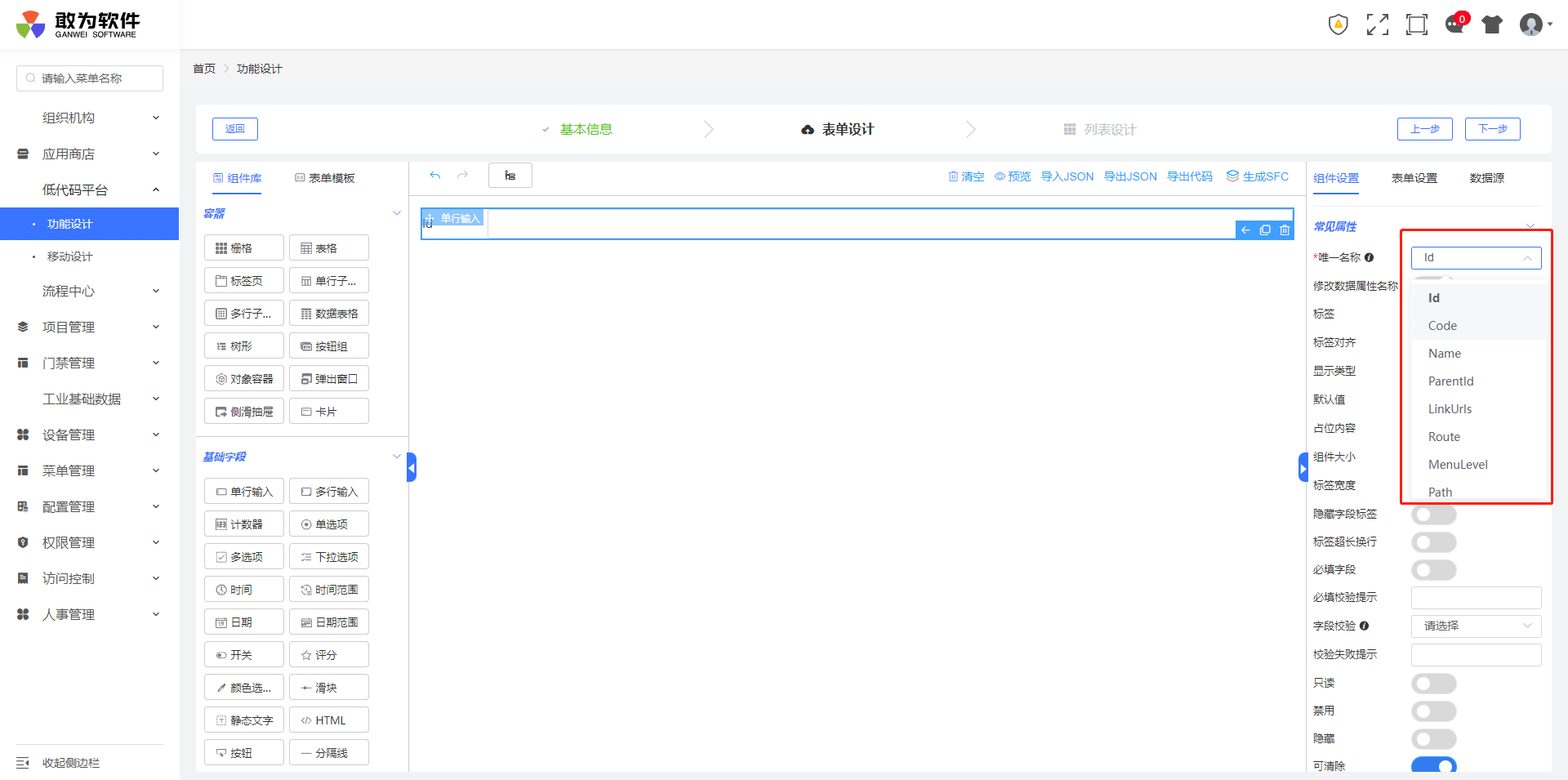This screenshot has height=780, width=1568.
Task: Turn off the 可清除 switch
Action: pyautogui.click(x=1434, y=766)
